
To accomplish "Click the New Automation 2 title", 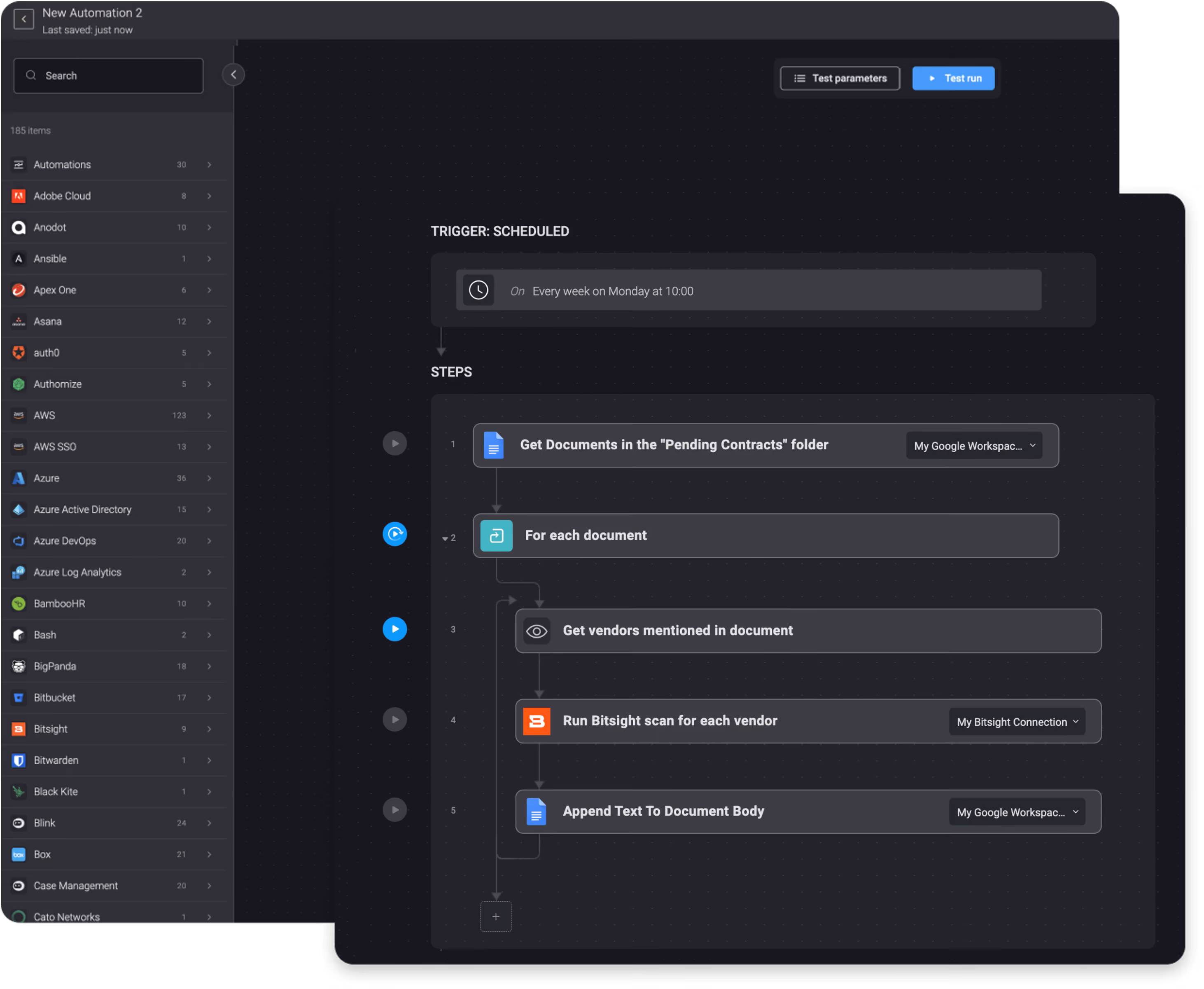I will (92, 12).
